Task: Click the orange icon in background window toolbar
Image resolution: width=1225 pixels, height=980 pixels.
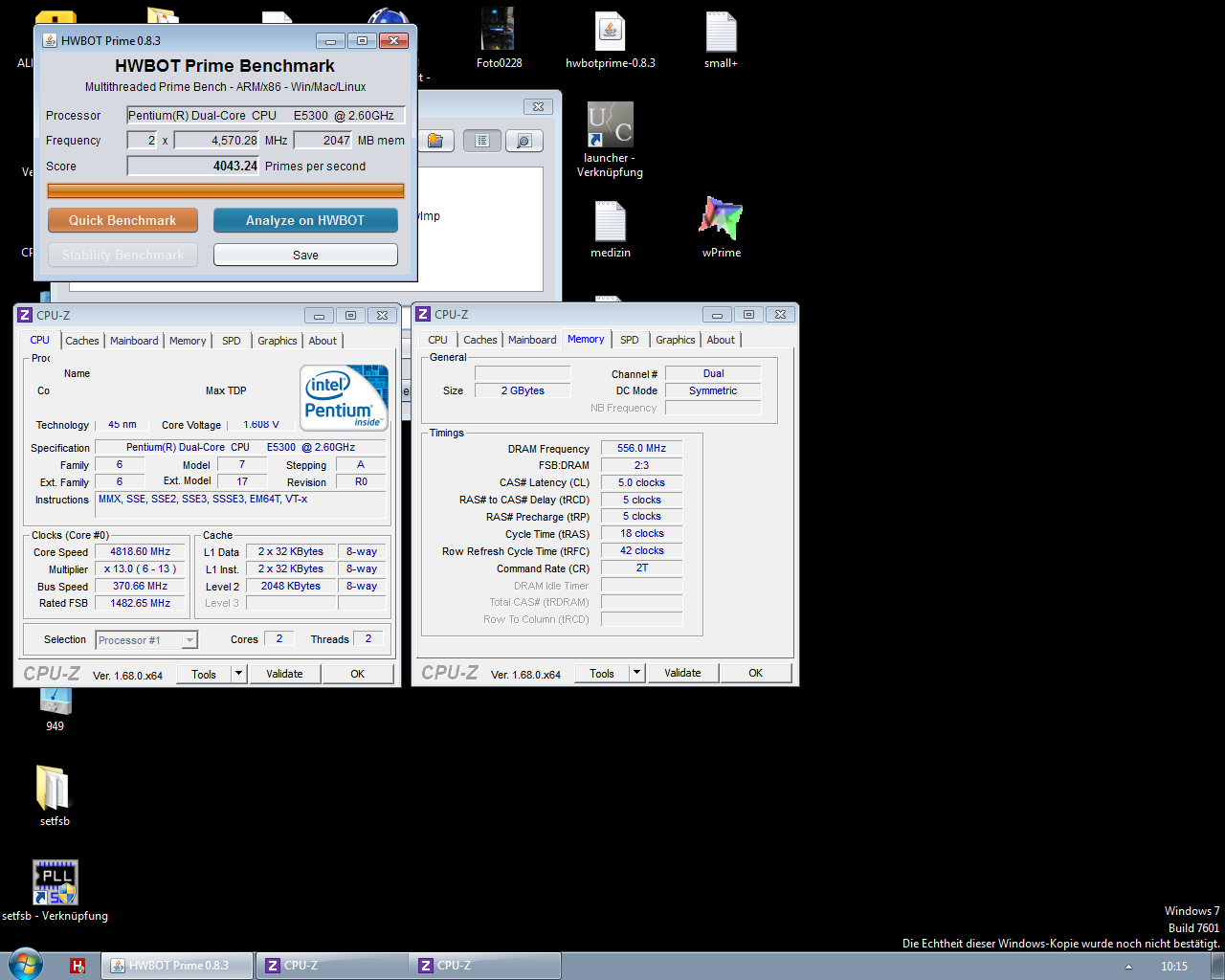Action: pos(435,141)
